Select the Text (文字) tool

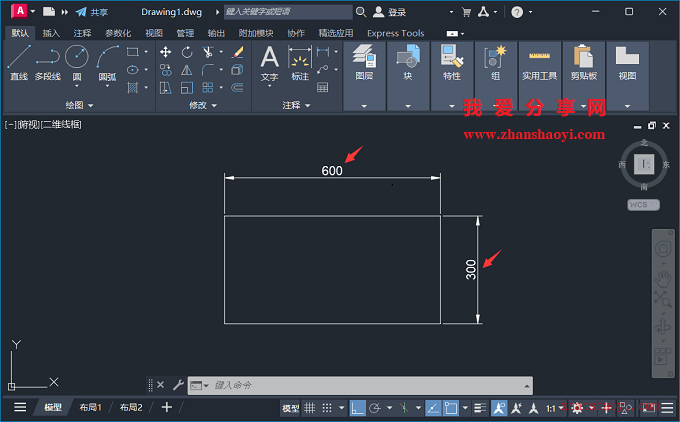[269, 63]
